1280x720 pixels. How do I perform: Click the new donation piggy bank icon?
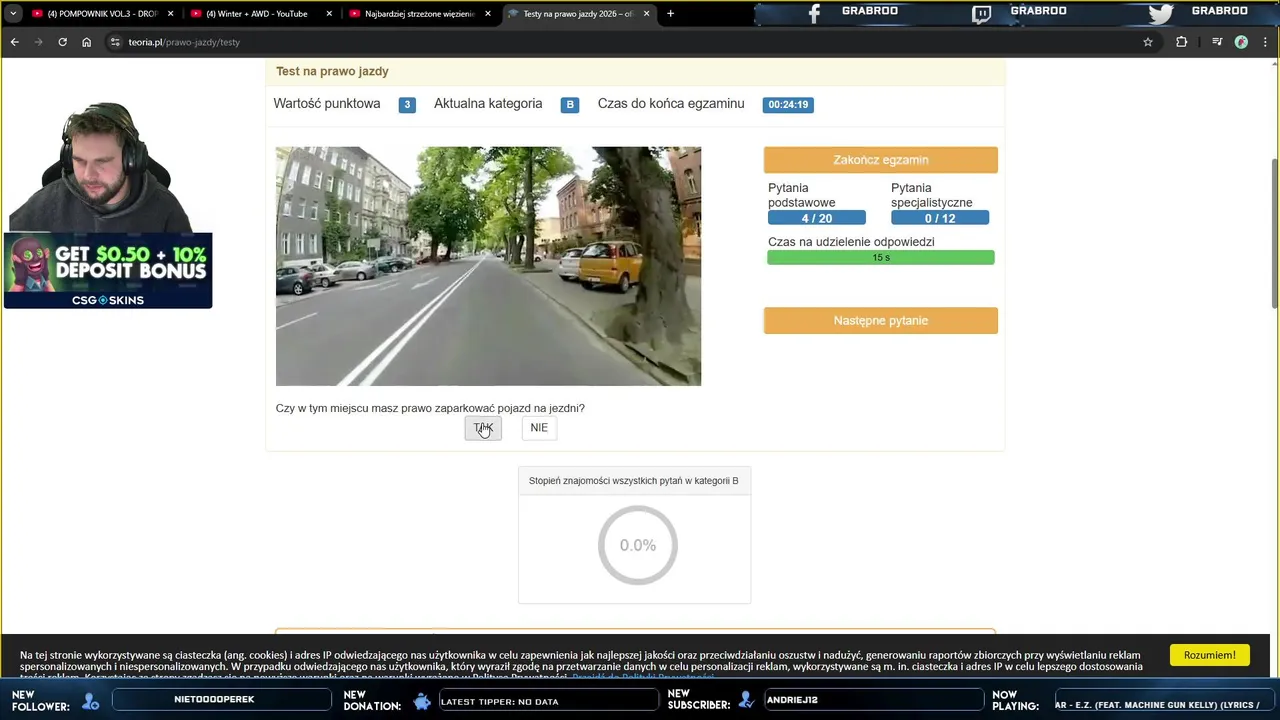point(423,701)
